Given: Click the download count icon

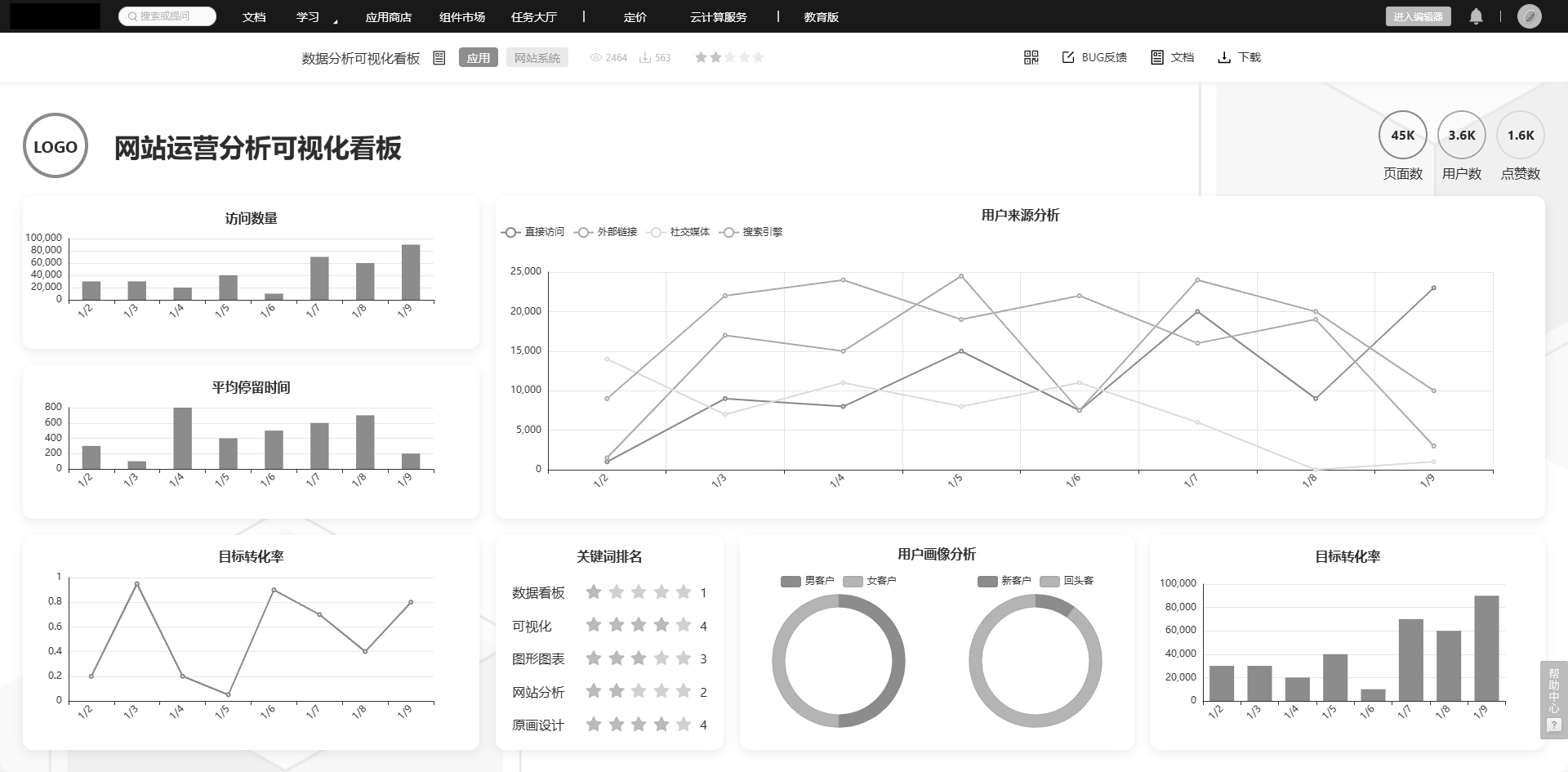Looking at the screenshot, I should pos(644,58).
